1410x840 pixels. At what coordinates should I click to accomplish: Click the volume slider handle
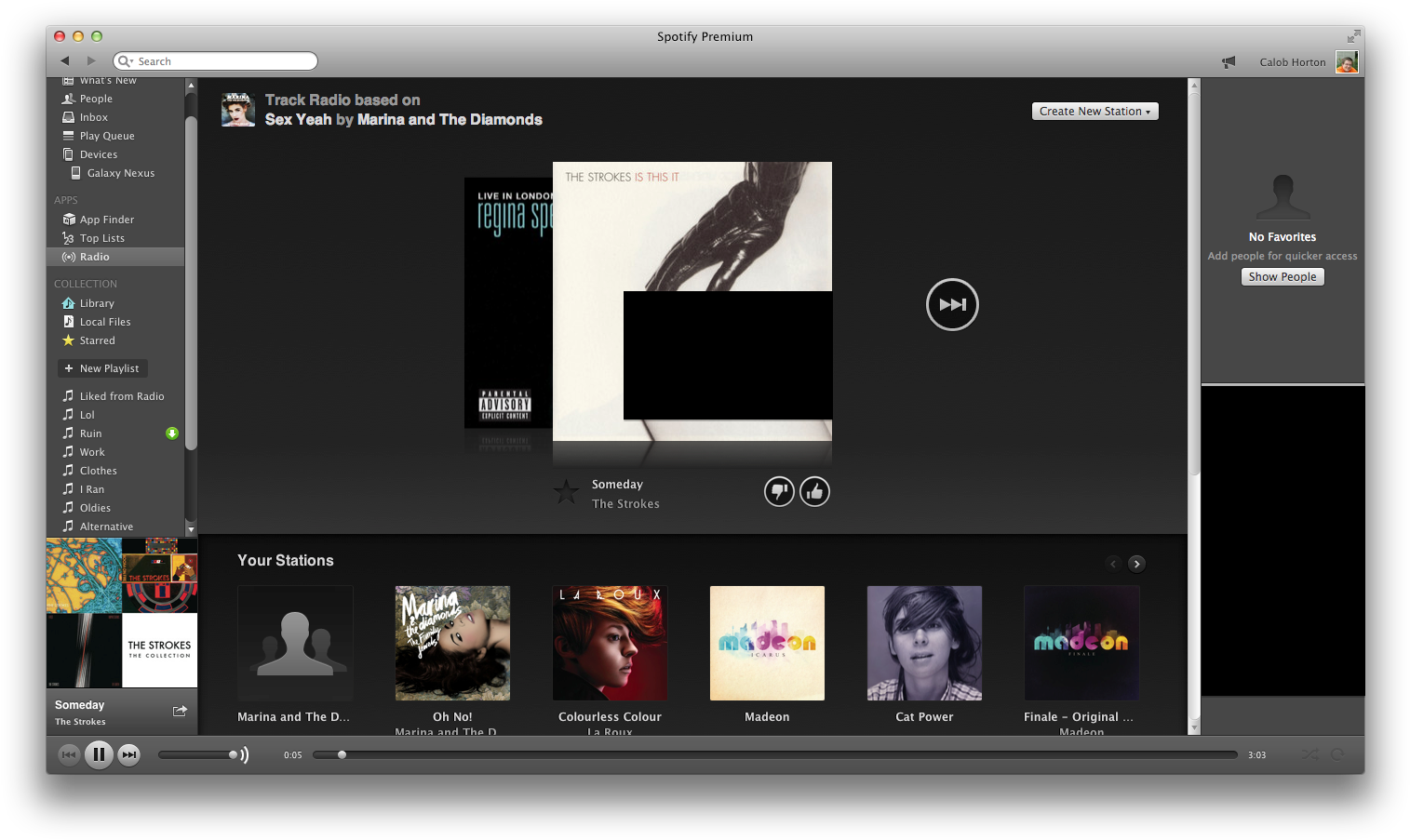coord(233,754)
